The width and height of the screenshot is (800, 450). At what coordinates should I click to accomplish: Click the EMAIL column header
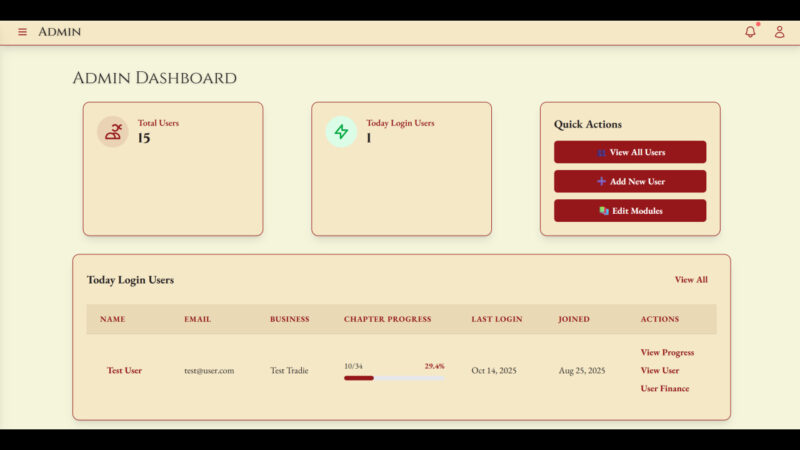coord(197,319)
